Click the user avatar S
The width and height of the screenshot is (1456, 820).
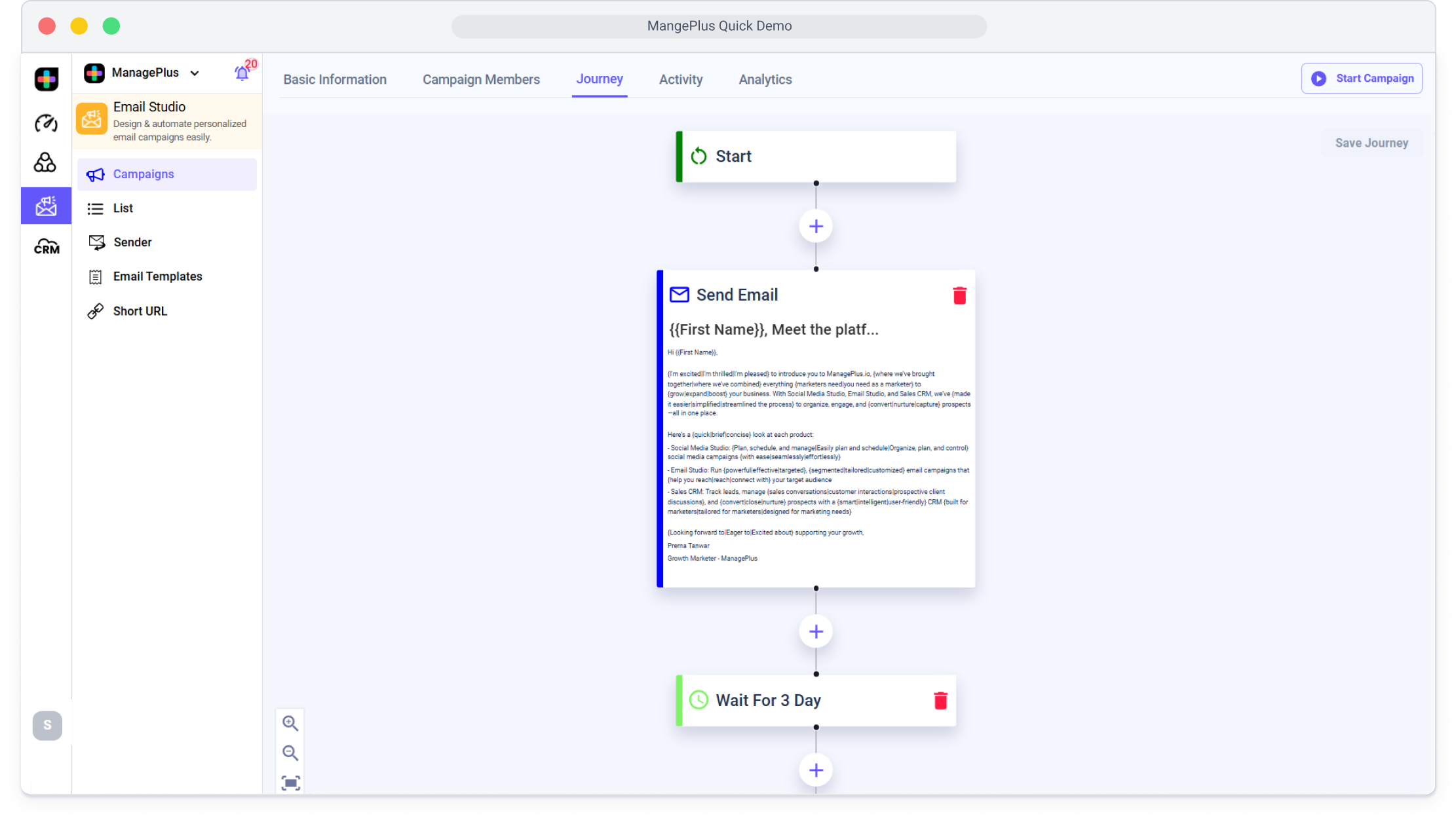point(47,725)
